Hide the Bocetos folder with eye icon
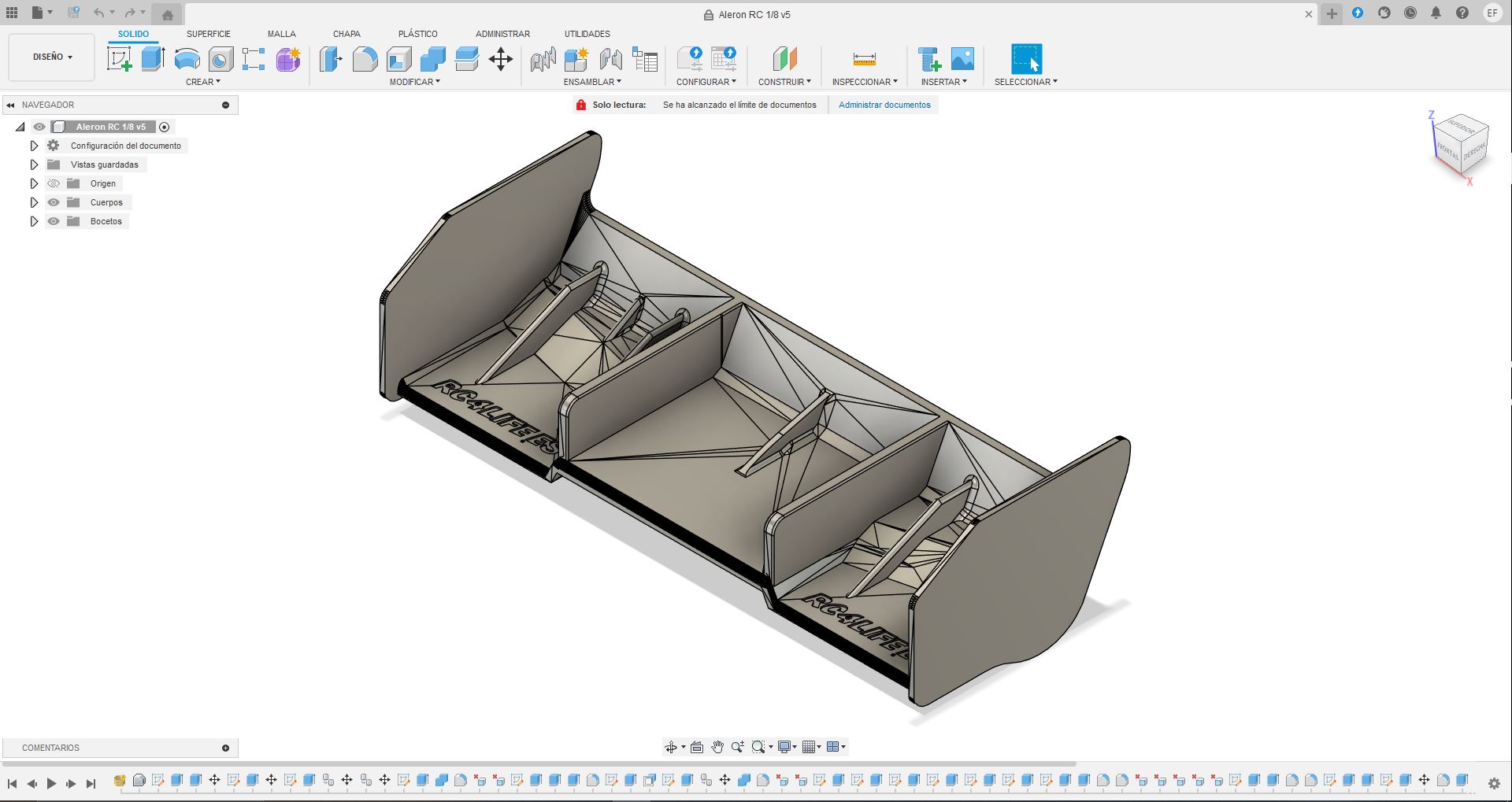The image size is (1512, 802). click(x=54, y=221)
